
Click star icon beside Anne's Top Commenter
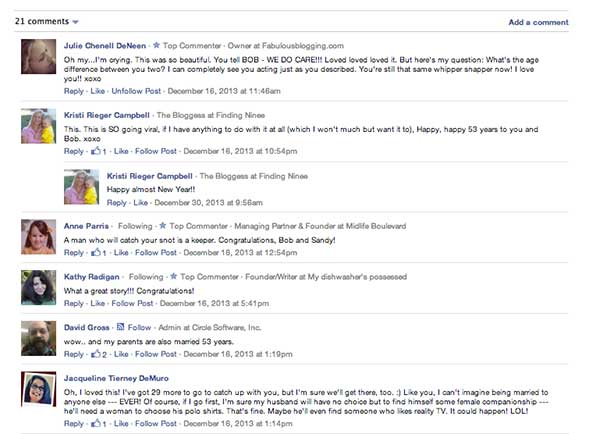click(163, 225)
